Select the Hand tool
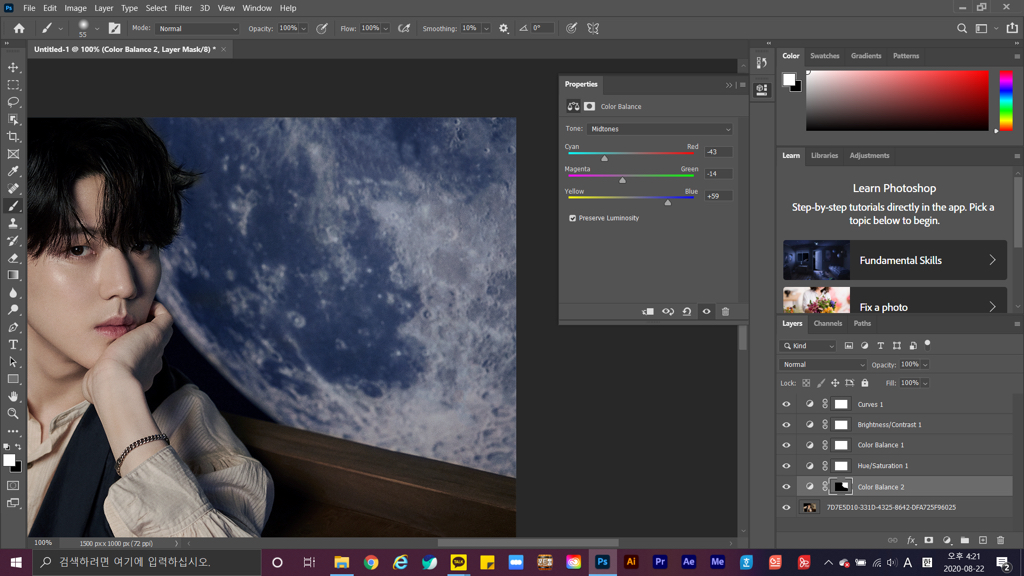Screen dimensions: 1024x576 point(13,396)
